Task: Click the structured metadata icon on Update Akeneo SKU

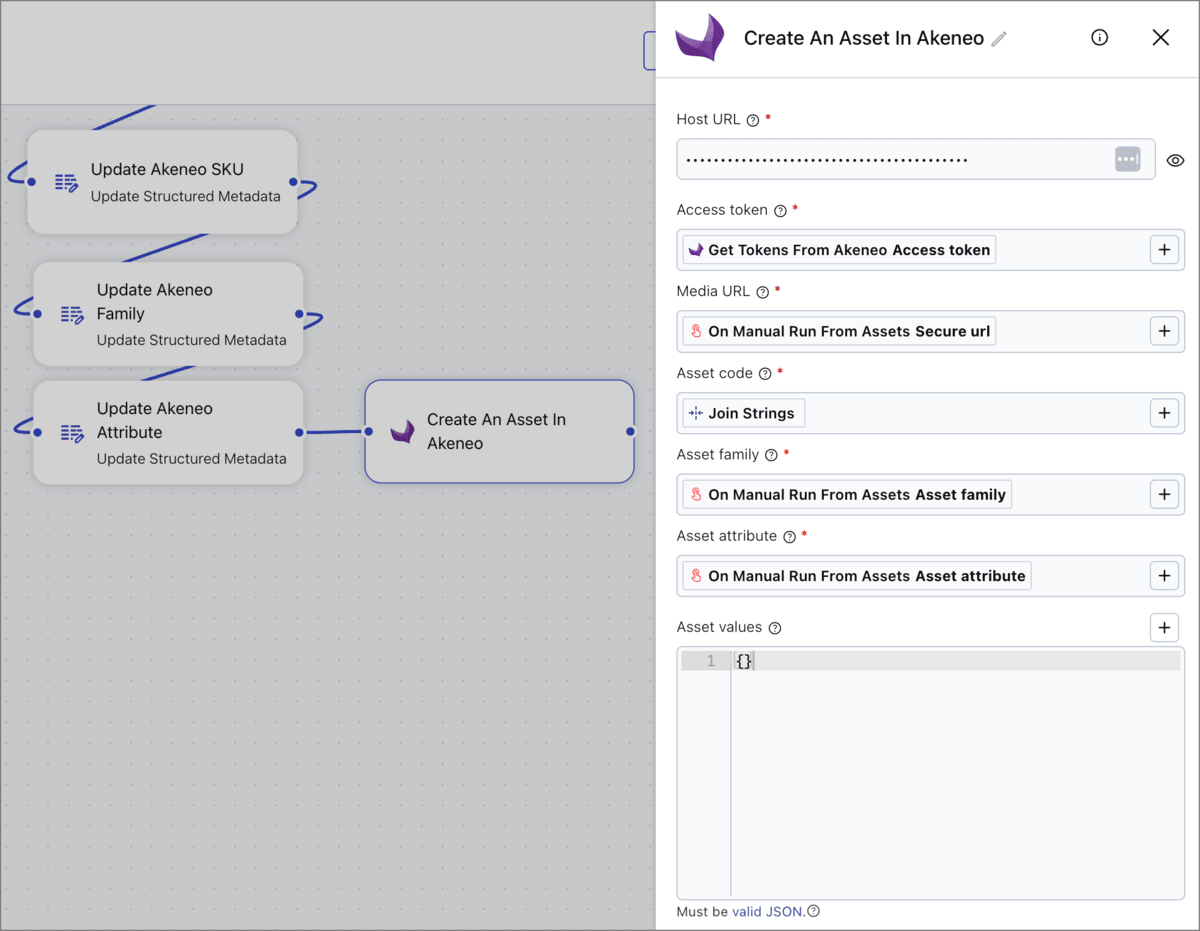Action: point(66,182)
